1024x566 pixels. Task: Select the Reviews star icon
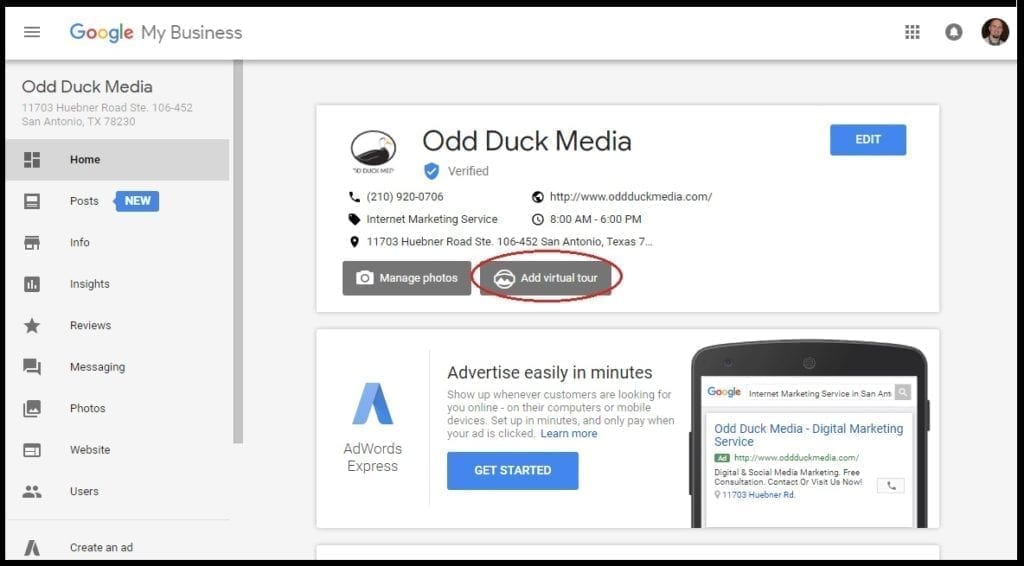coord(31,325)
